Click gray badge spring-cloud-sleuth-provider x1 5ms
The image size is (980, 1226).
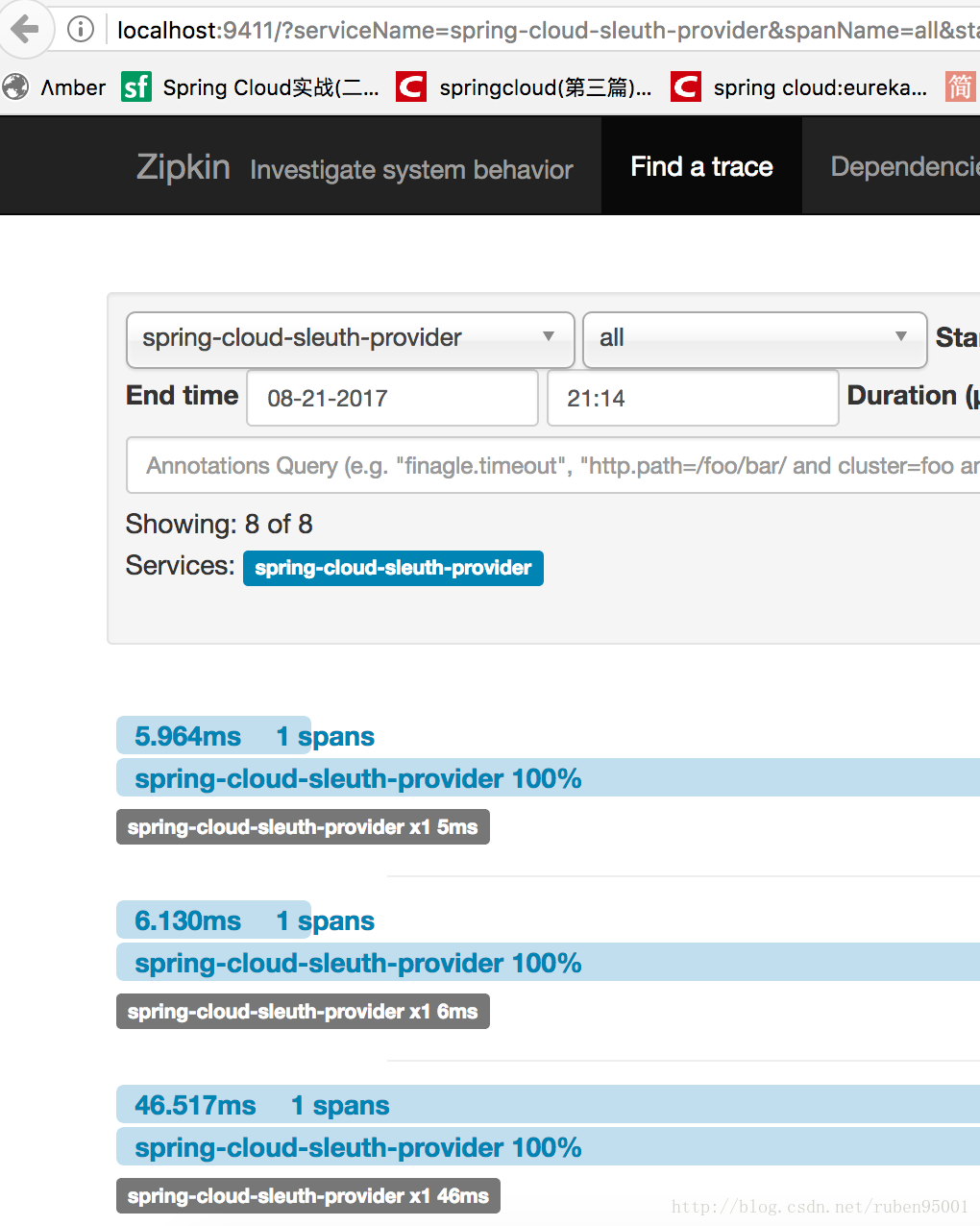tap(303, 827)
